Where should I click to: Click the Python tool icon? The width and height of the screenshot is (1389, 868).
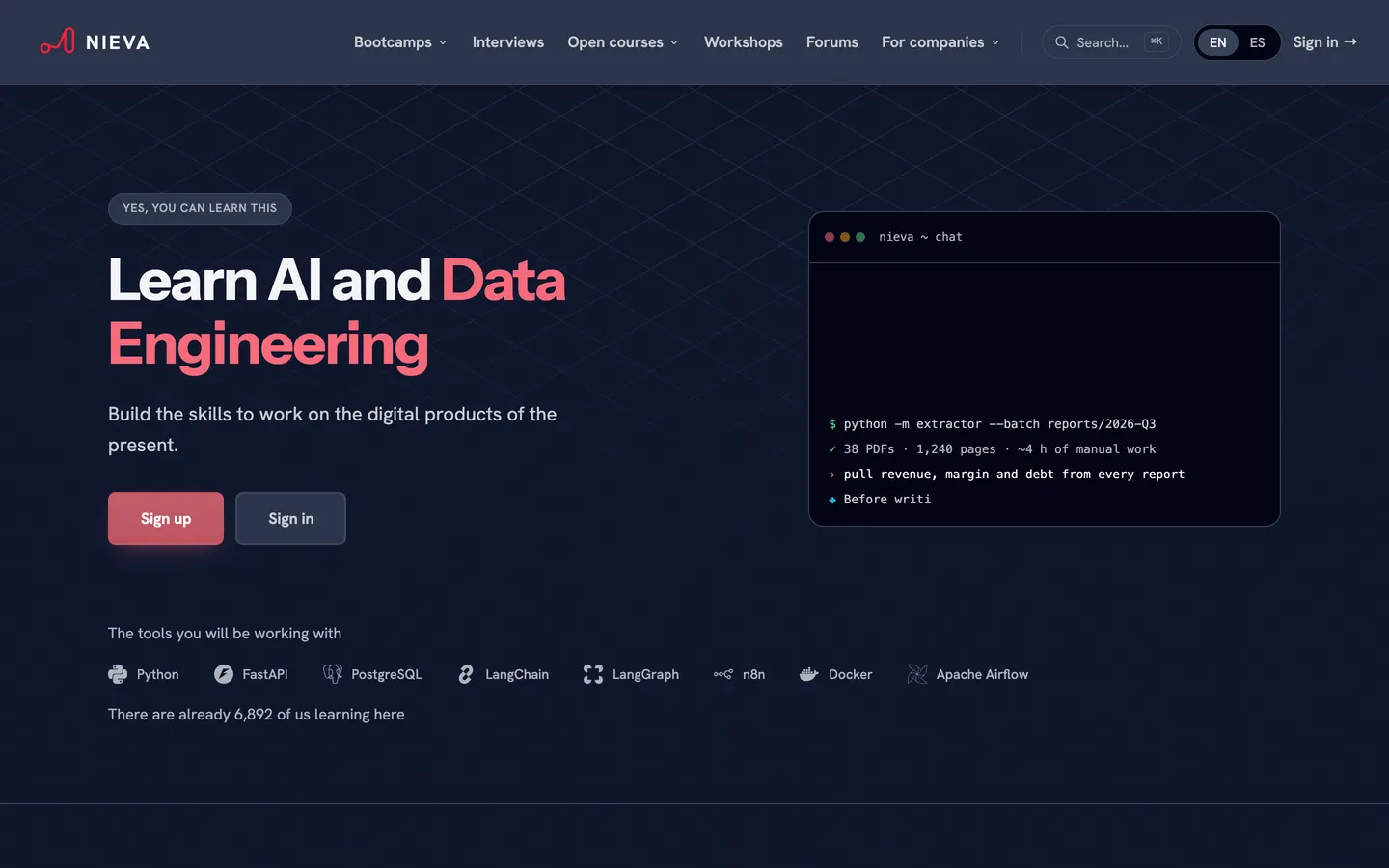click(118, 674)
